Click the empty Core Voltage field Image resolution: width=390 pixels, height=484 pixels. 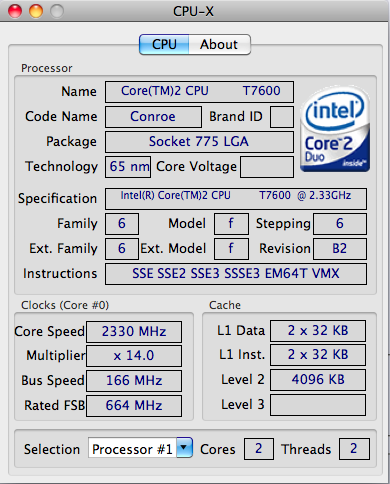[x=267, y=167]
